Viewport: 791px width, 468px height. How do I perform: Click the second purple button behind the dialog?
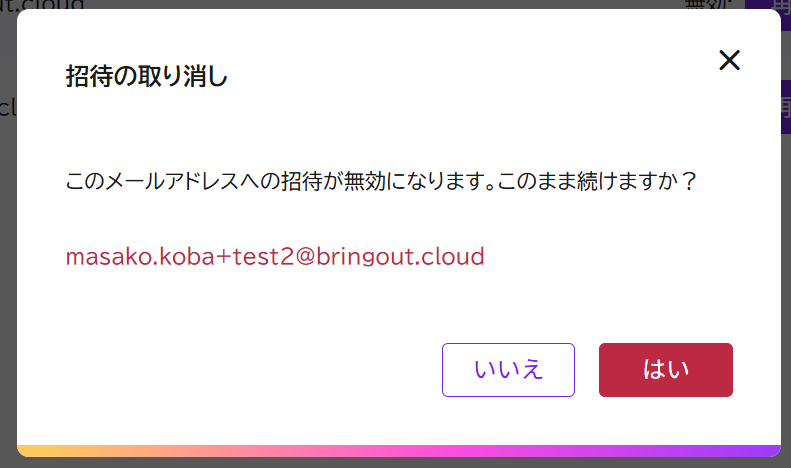[x=785, y=107]
